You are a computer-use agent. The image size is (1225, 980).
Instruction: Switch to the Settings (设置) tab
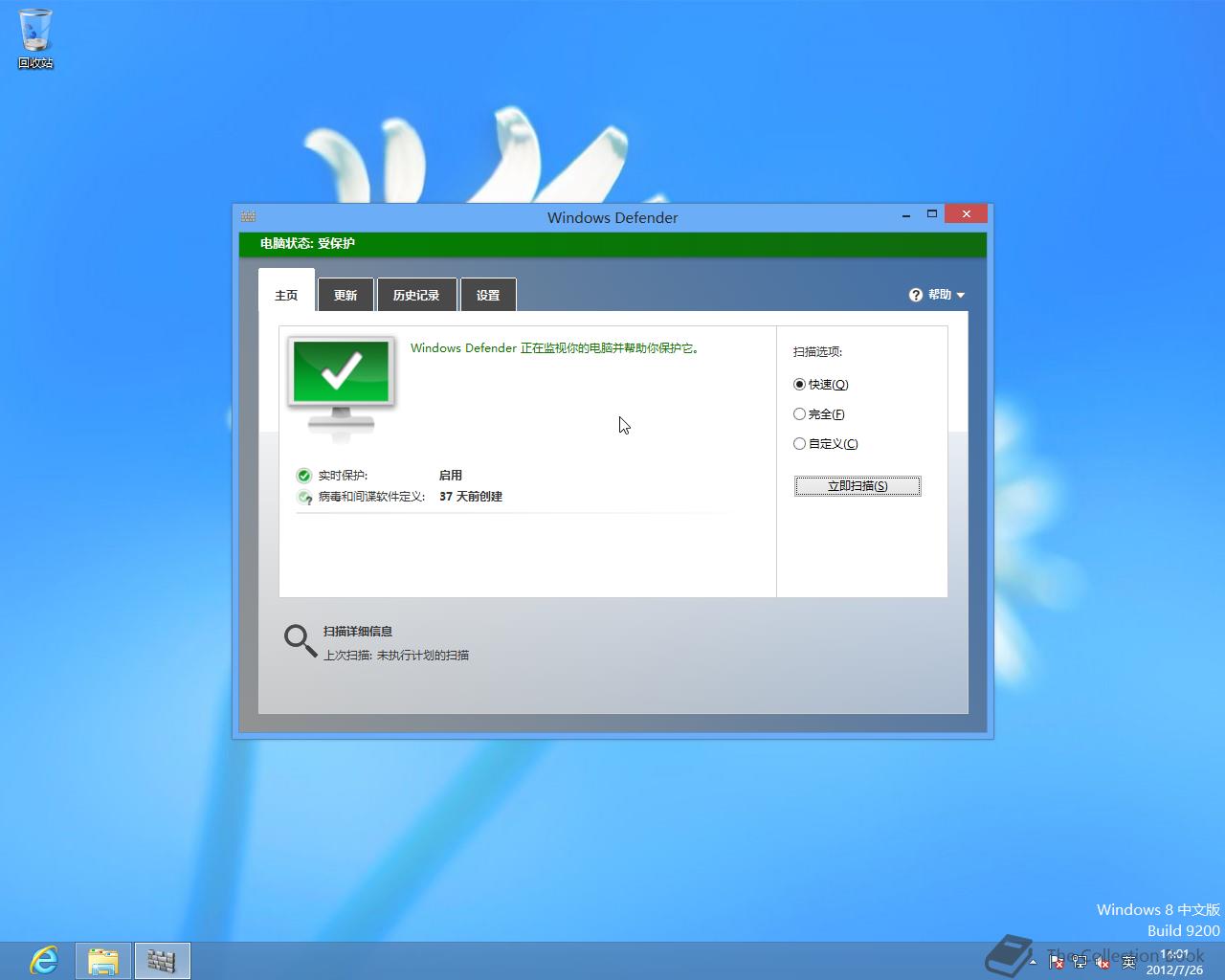coord(488,295)
